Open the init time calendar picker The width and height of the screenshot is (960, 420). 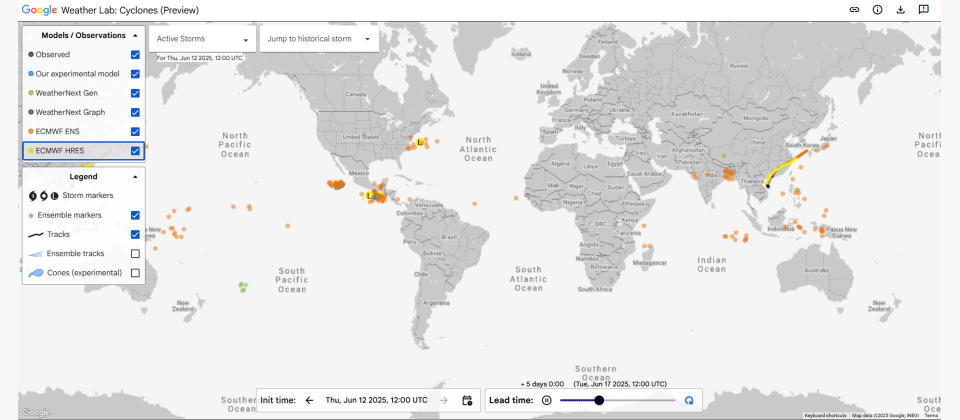[x=467, y=400]
